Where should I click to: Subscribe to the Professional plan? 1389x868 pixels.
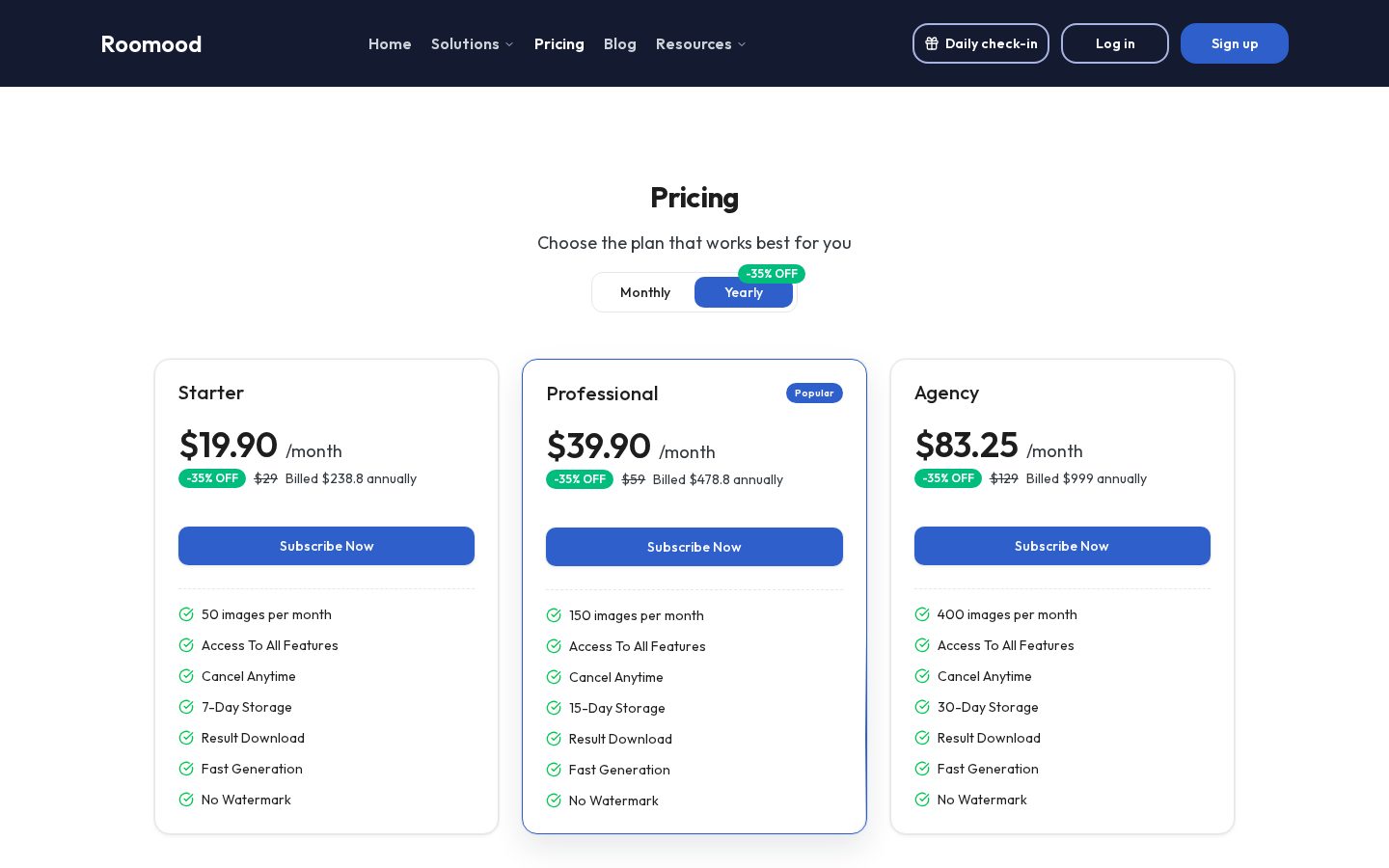pyautogui.click(x=694, y=547)
